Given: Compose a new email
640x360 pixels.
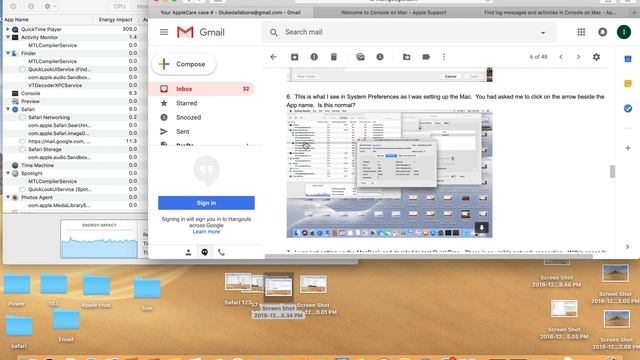Looking at the screenshot, I should [x=184, y=64].
